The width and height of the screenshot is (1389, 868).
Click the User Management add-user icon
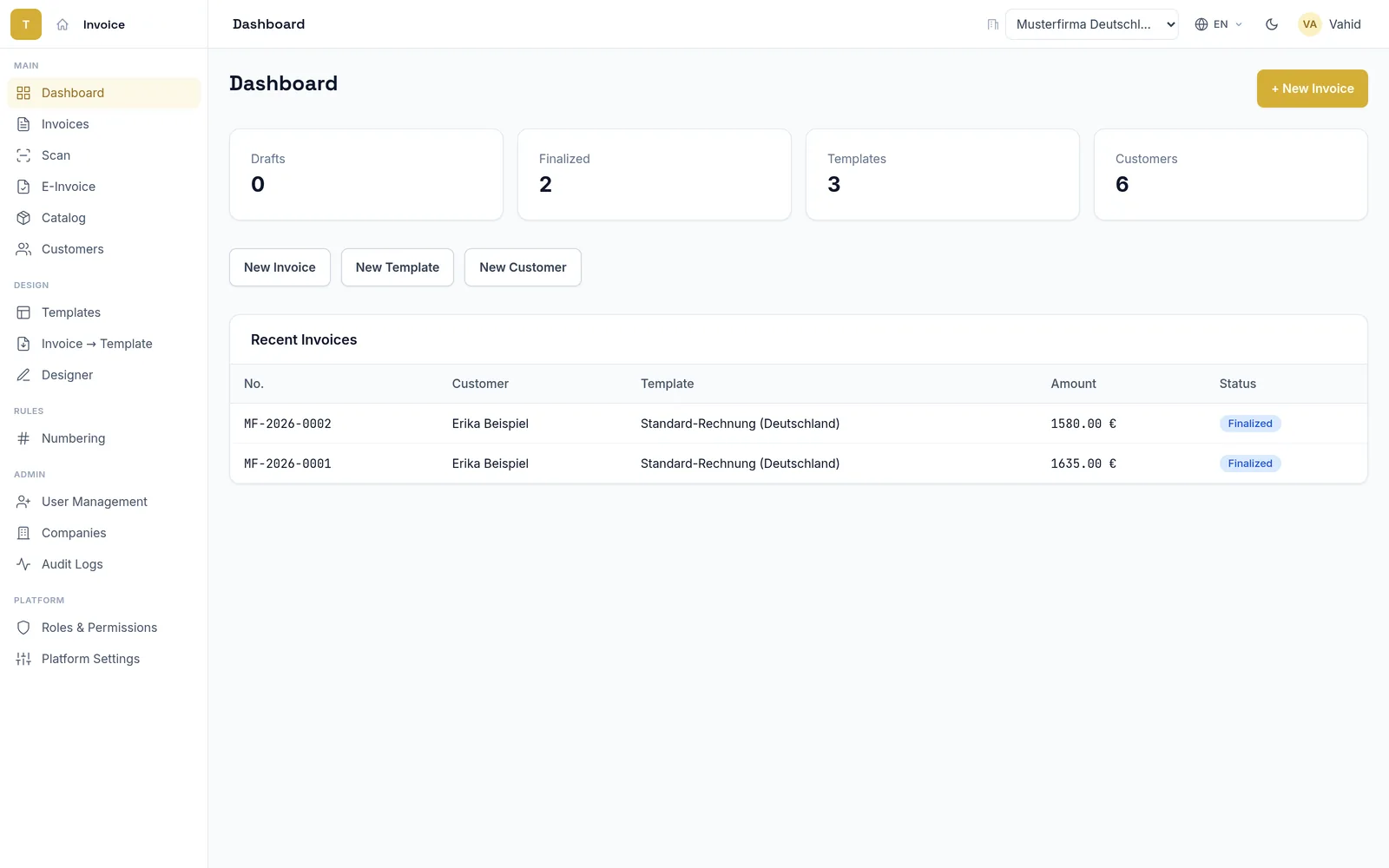point(23,502)
